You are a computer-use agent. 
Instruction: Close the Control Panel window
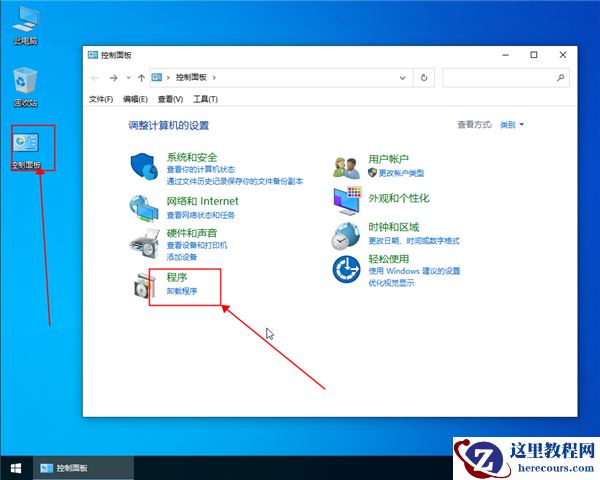pos(562,55)
